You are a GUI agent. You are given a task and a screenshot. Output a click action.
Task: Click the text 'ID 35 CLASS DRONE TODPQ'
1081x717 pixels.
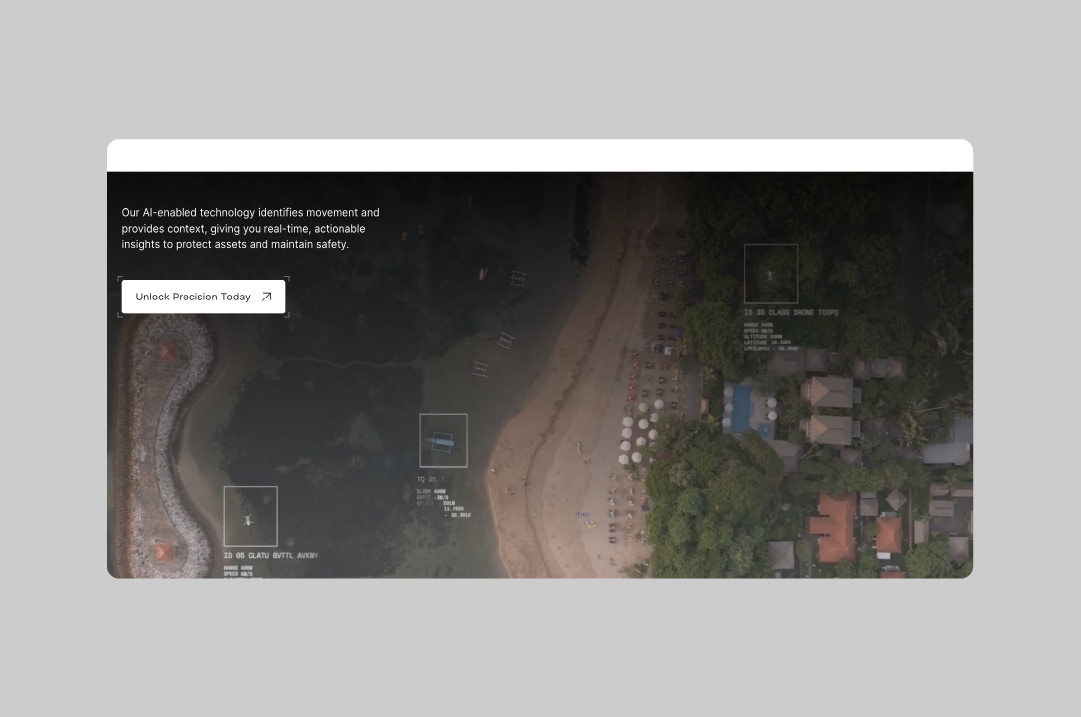(791, 312)
